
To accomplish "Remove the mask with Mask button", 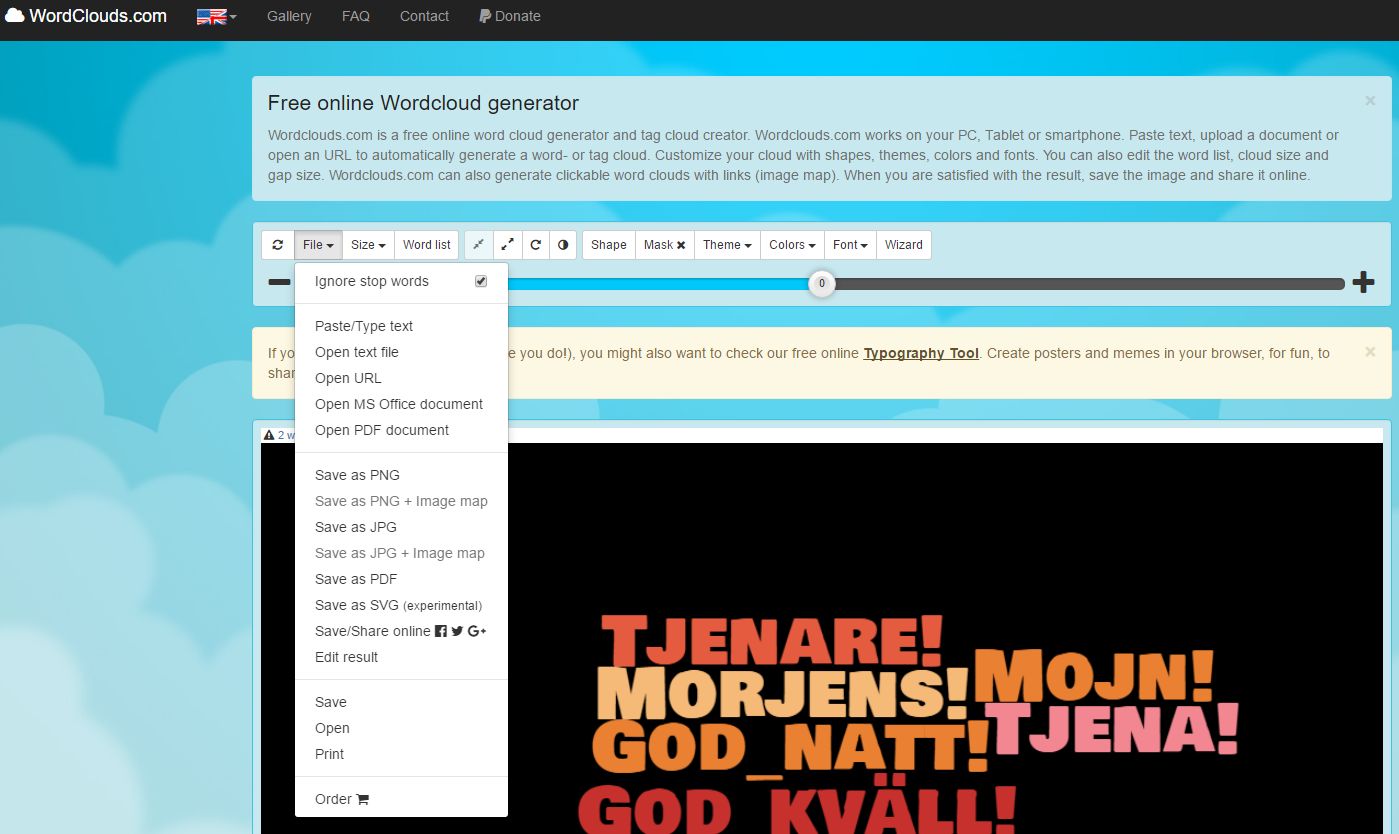I will coord(664,245).
